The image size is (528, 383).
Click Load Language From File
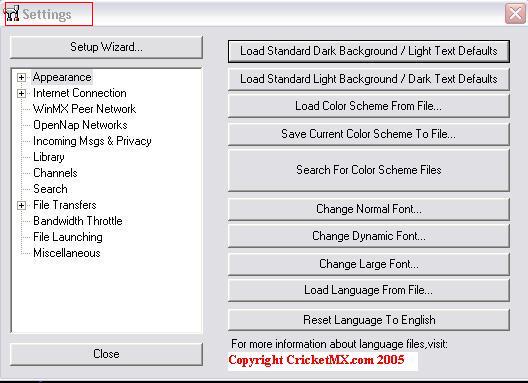pos(369,290)
